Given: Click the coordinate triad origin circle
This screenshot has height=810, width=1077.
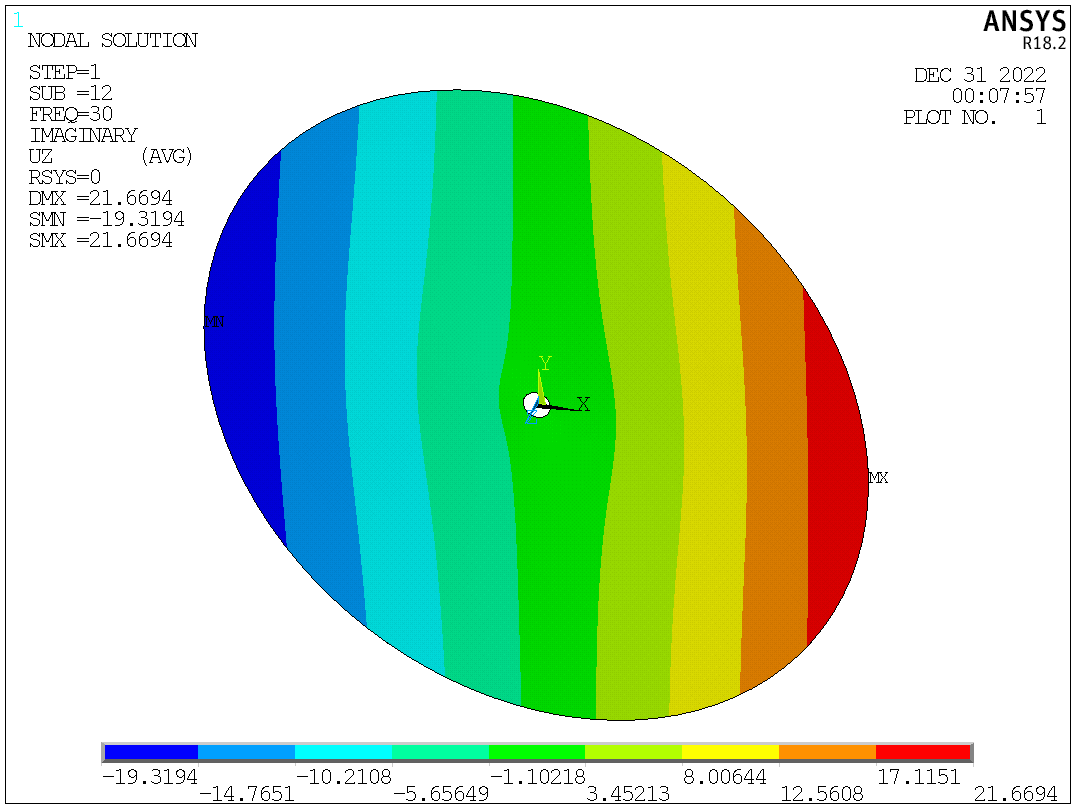Looking at the screenshot, I should 536,405.
